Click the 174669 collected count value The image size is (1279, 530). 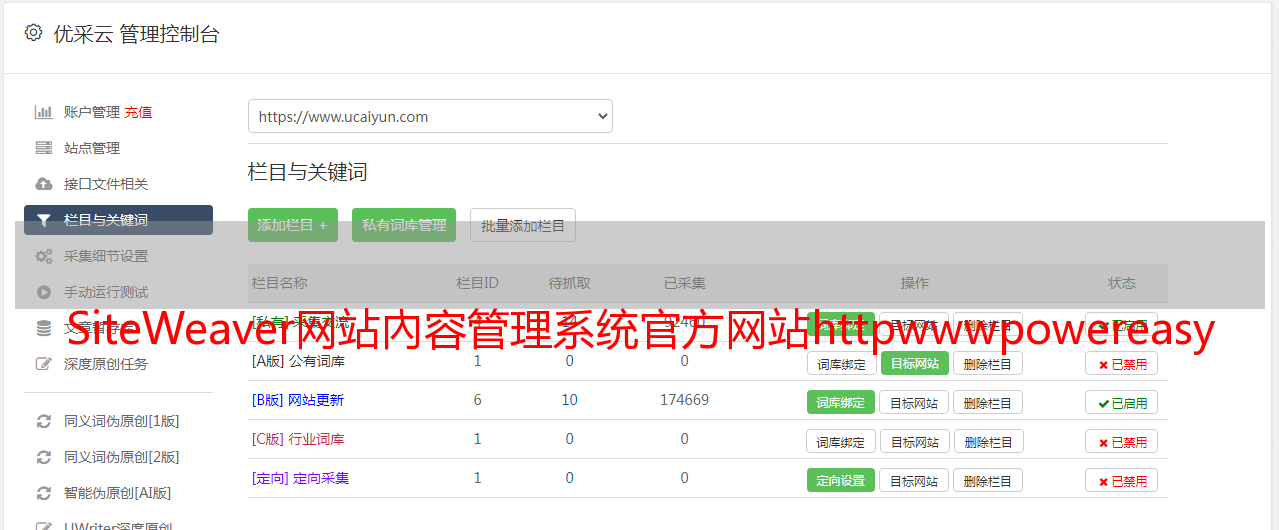point(684,400)
